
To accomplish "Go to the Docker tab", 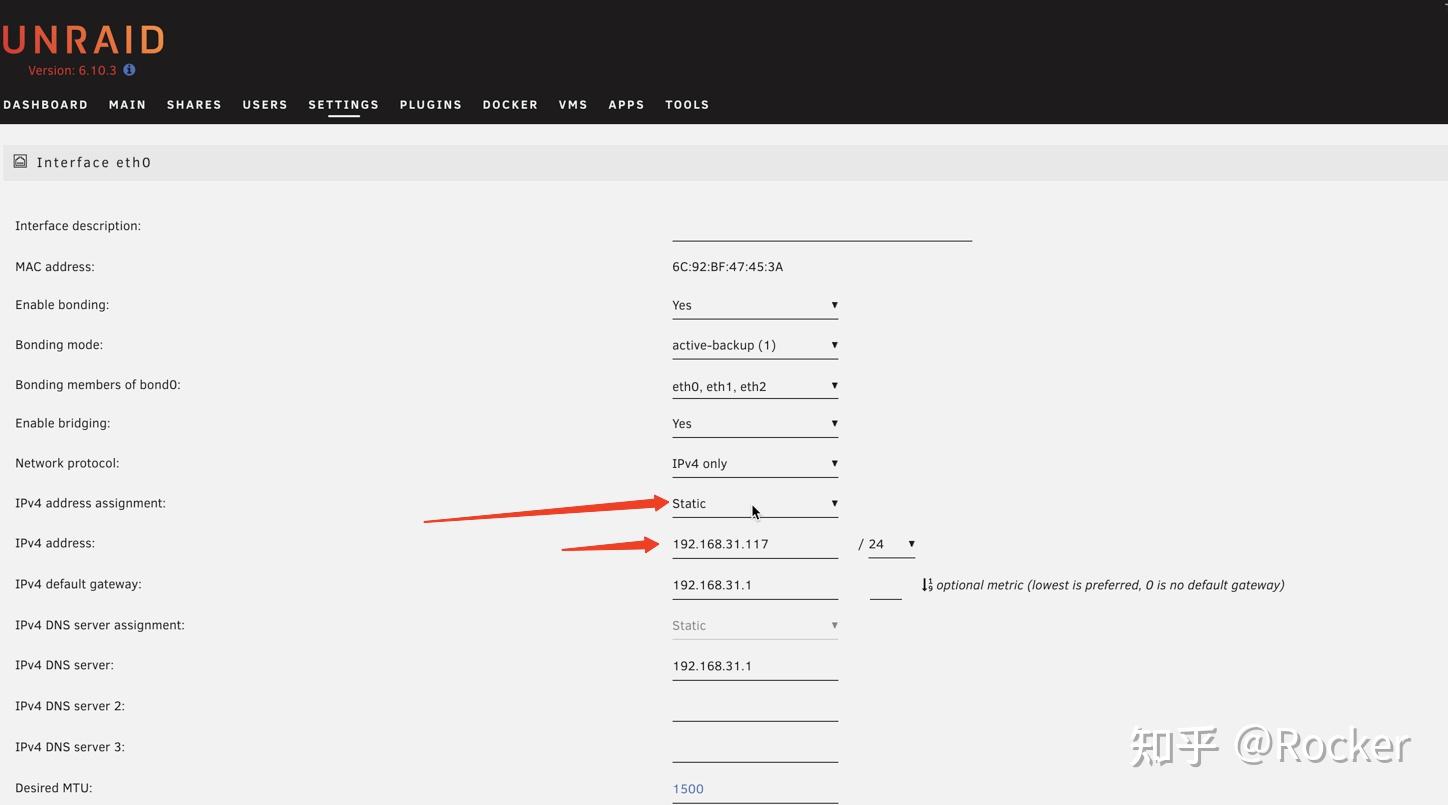I will (510, 105).
